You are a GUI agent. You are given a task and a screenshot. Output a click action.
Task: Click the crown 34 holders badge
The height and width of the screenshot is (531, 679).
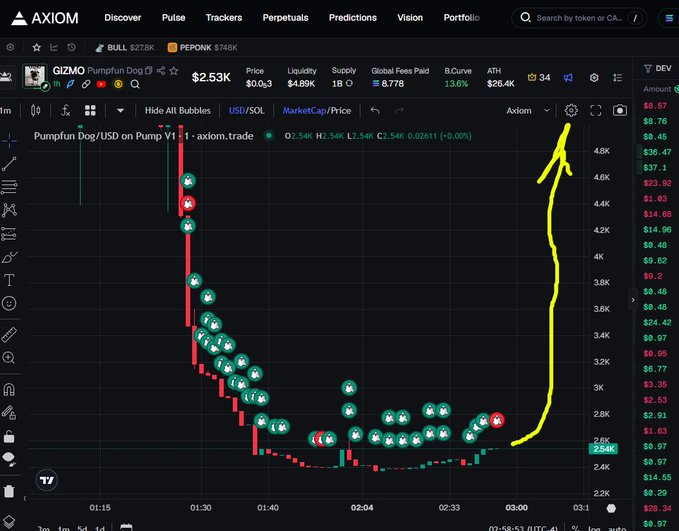click(x=539, y=78)
